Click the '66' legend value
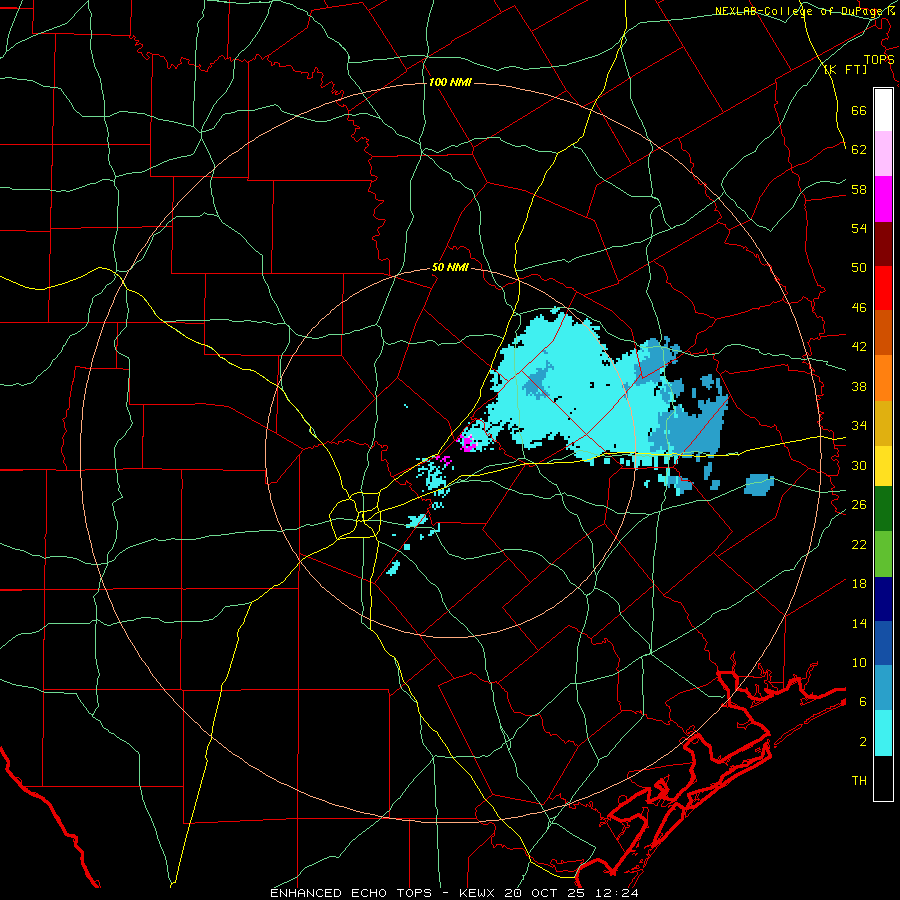 click(859, 110)
